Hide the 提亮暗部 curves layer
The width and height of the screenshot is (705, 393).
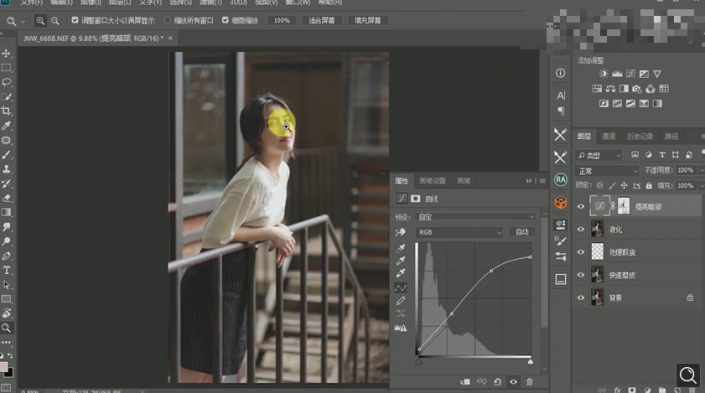click(x=581, y=207)
